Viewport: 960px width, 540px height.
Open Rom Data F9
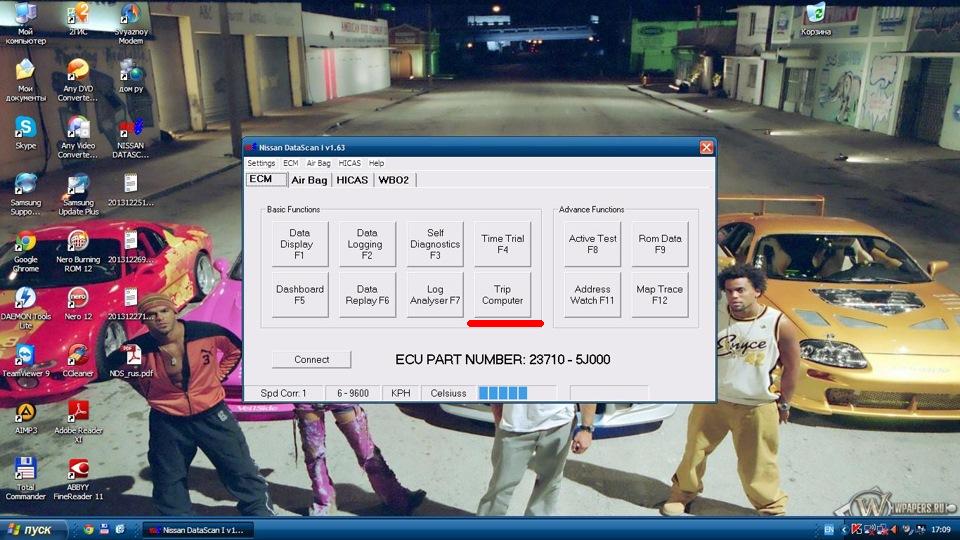[x=659, y=244]
